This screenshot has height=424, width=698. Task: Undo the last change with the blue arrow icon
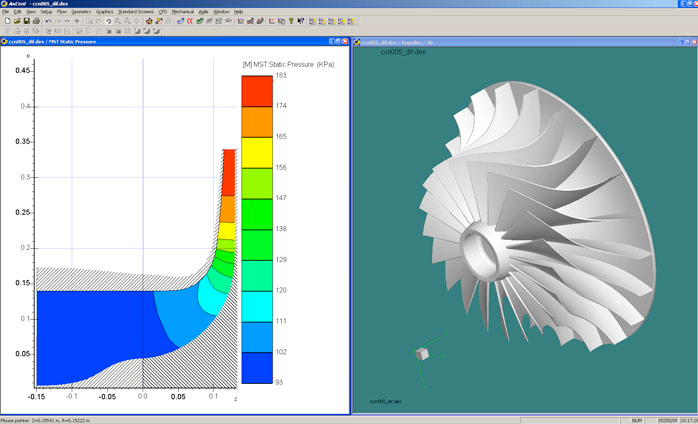[x=48, y=21]
